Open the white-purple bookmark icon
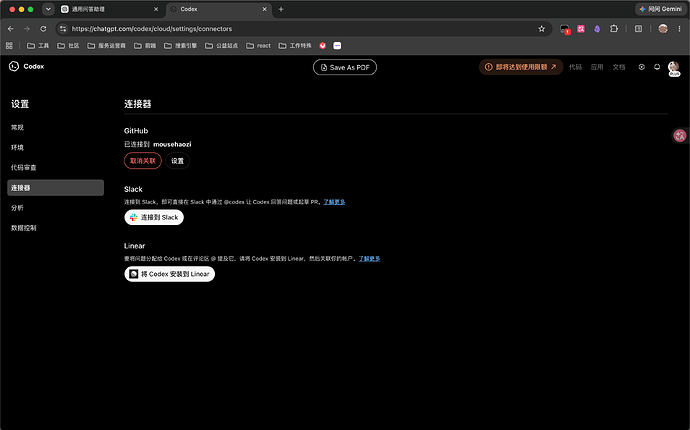Viewport: 690px width, 430px height. point(337,45)
